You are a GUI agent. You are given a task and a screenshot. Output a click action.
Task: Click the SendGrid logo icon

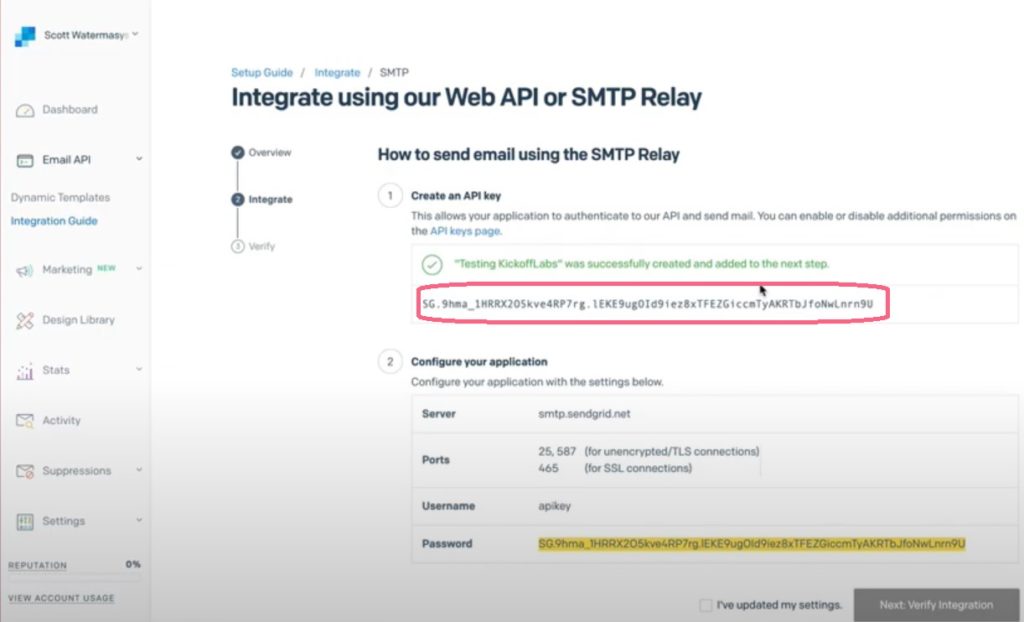(25, 37)
